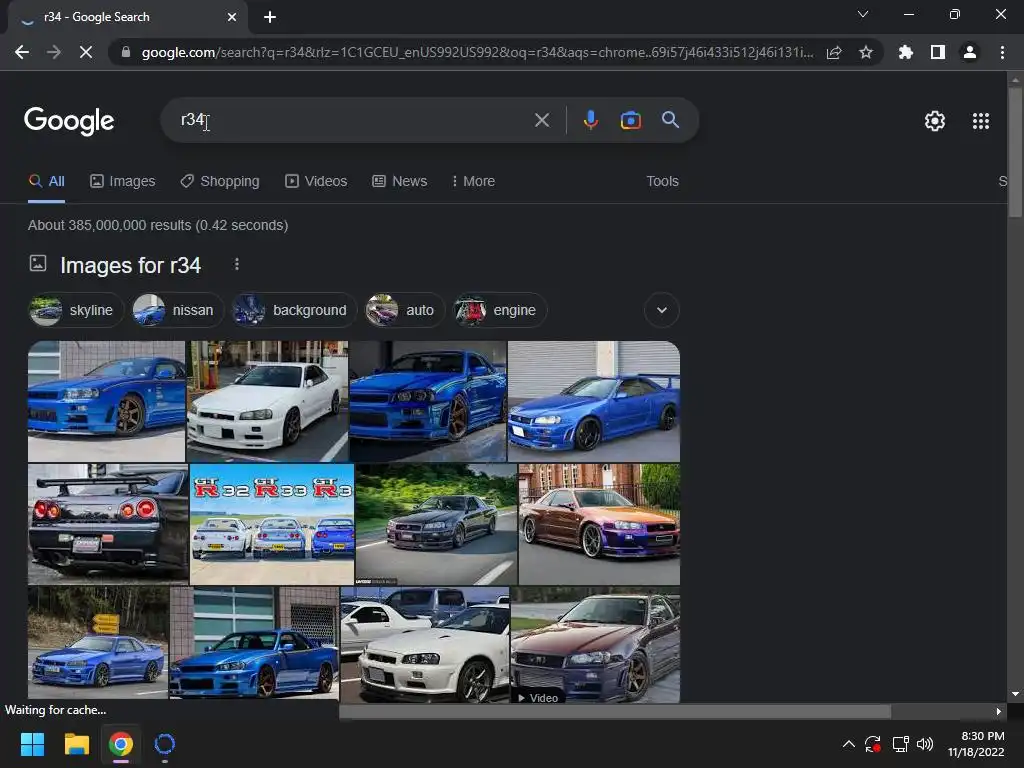This screenshot has height=768, width=1024.
Task: Start a voice search with microphone
Action: point(590,120)
